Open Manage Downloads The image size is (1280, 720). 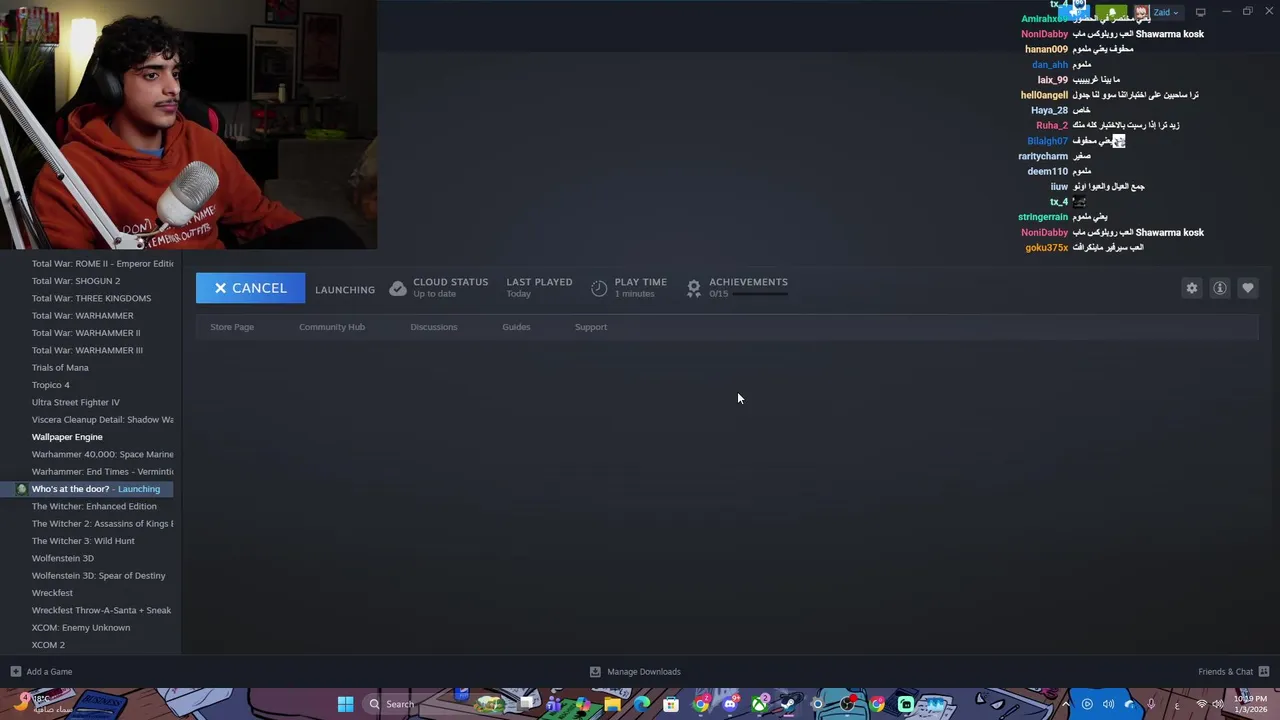[x=644, y=672]
